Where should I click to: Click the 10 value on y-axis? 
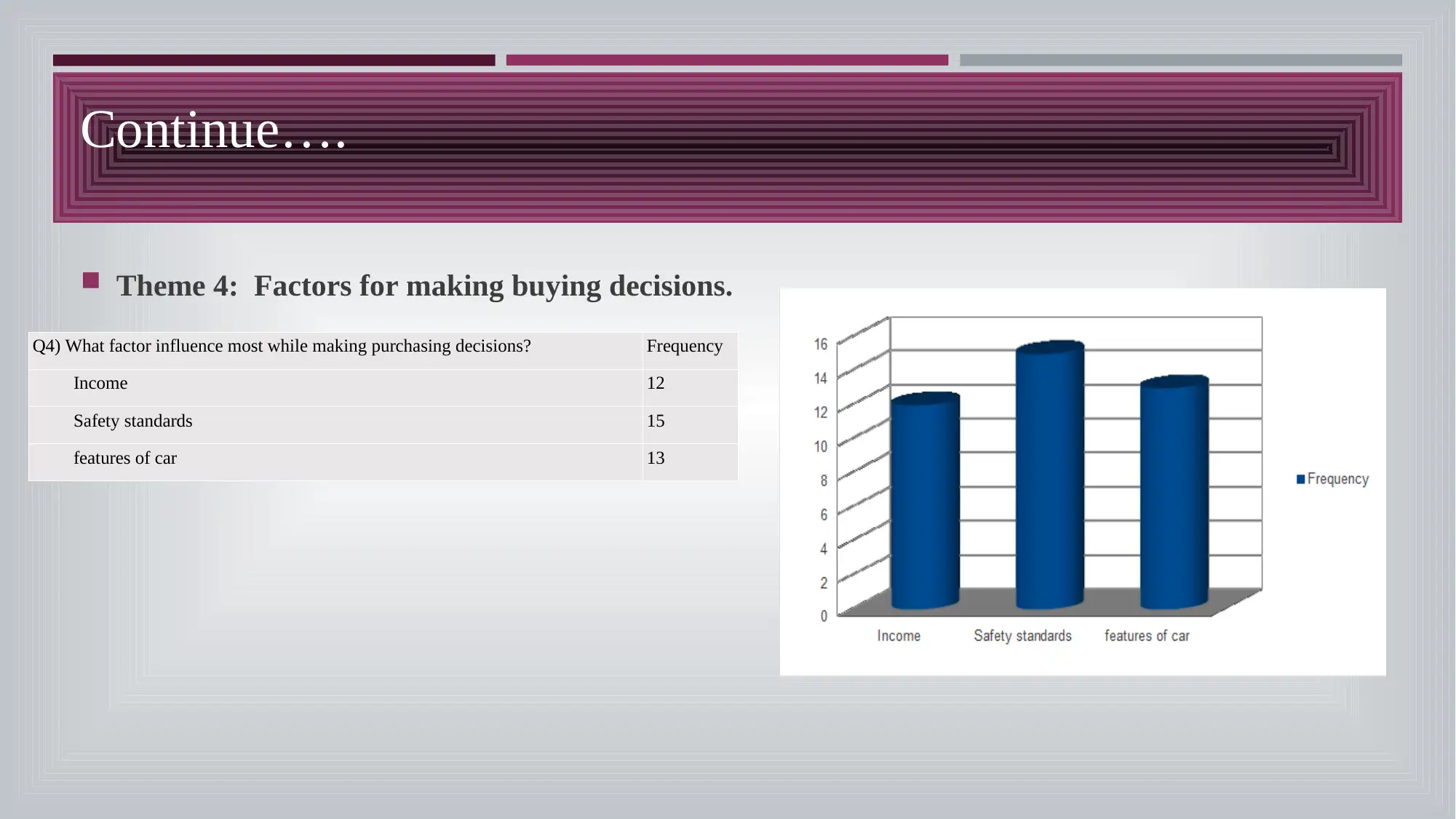pos(821,447)
